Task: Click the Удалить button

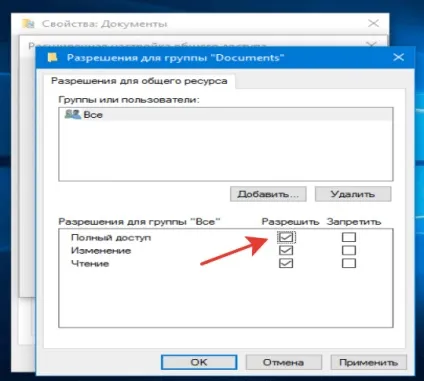Action: click(x=353, y=194)
